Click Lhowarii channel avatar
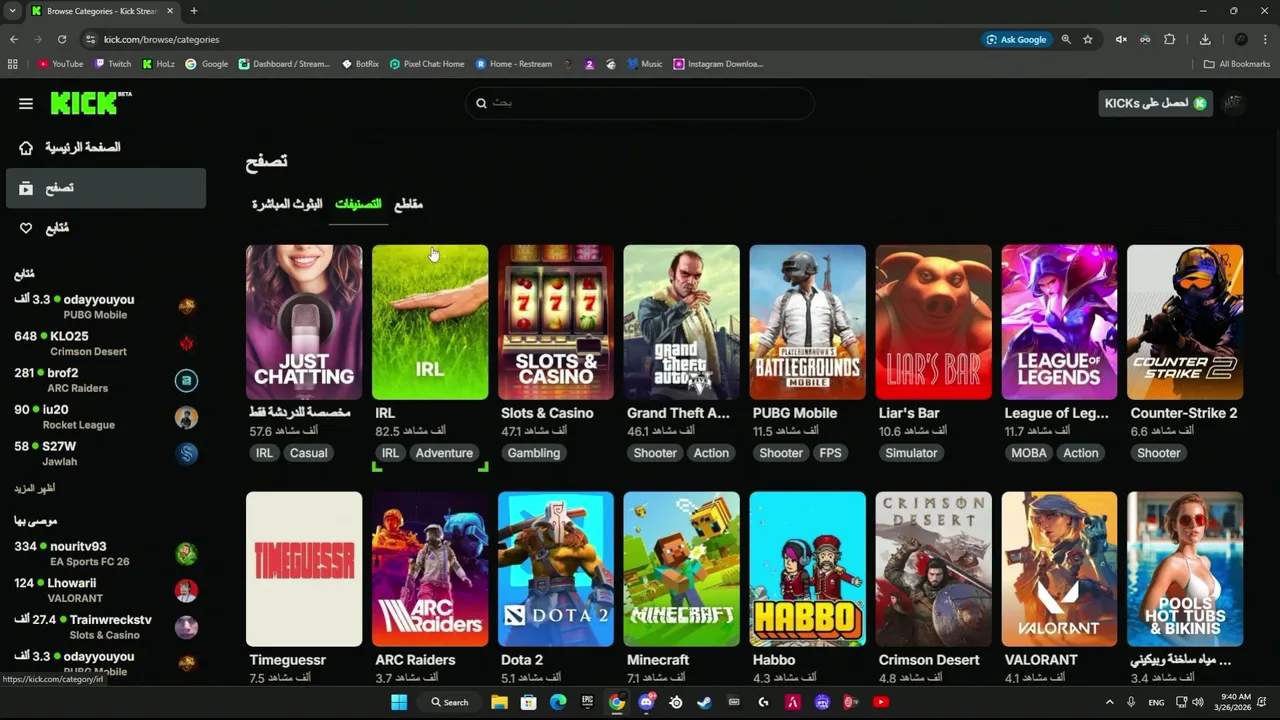This screenshot has height=720, width=1280. pyautogui.click(x=186, y=590)
